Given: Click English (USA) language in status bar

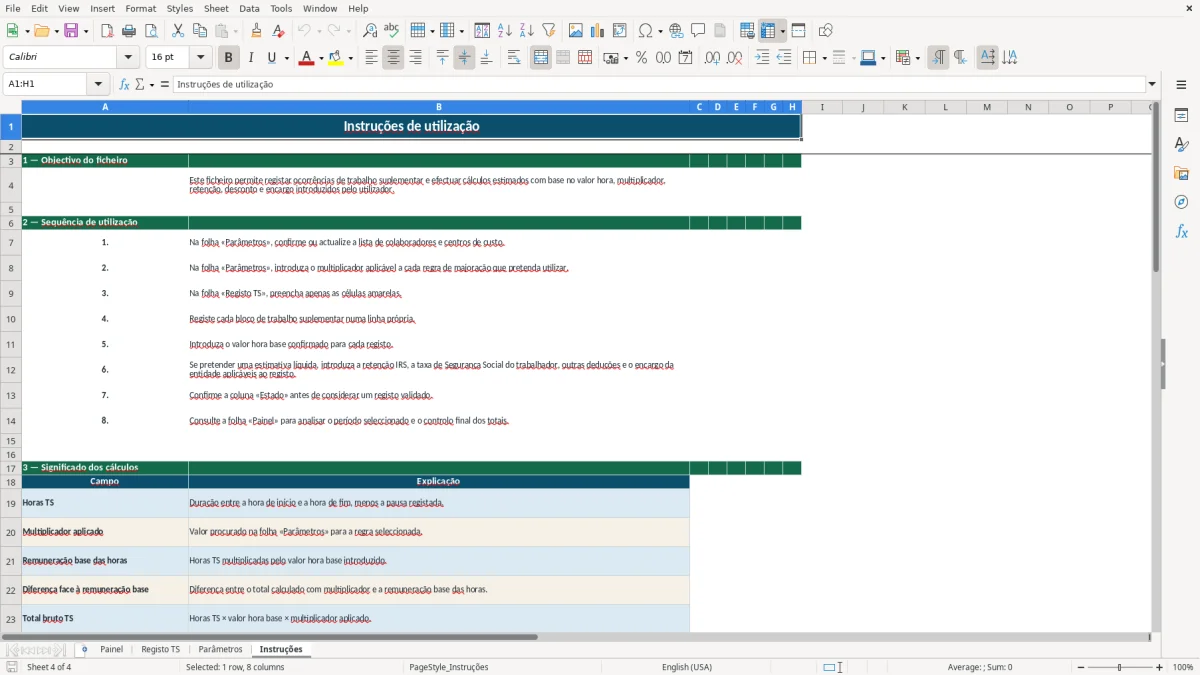Looking at the screenshot, I should point(687,667).
